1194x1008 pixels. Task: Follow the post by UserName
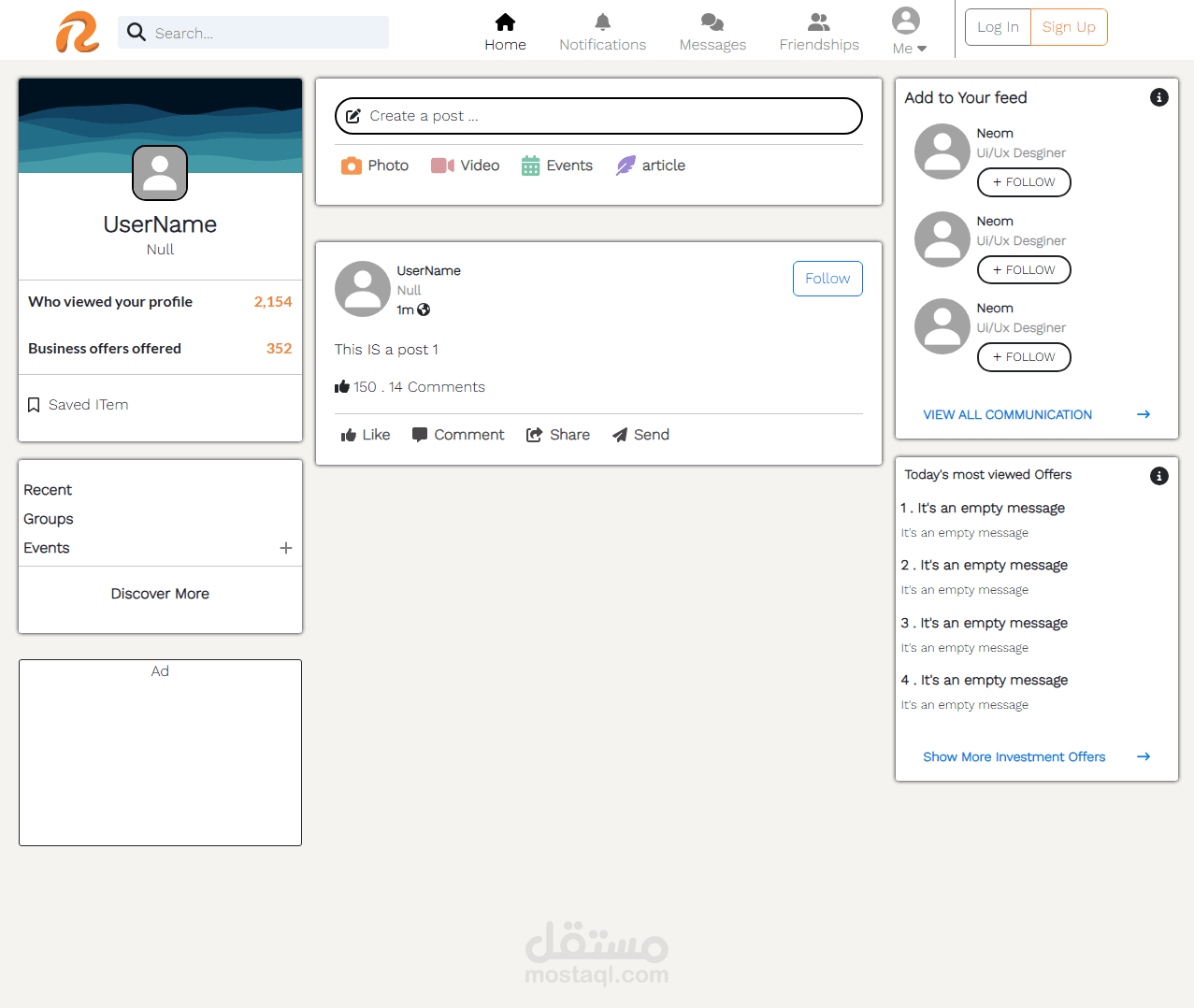pos(827,278)
